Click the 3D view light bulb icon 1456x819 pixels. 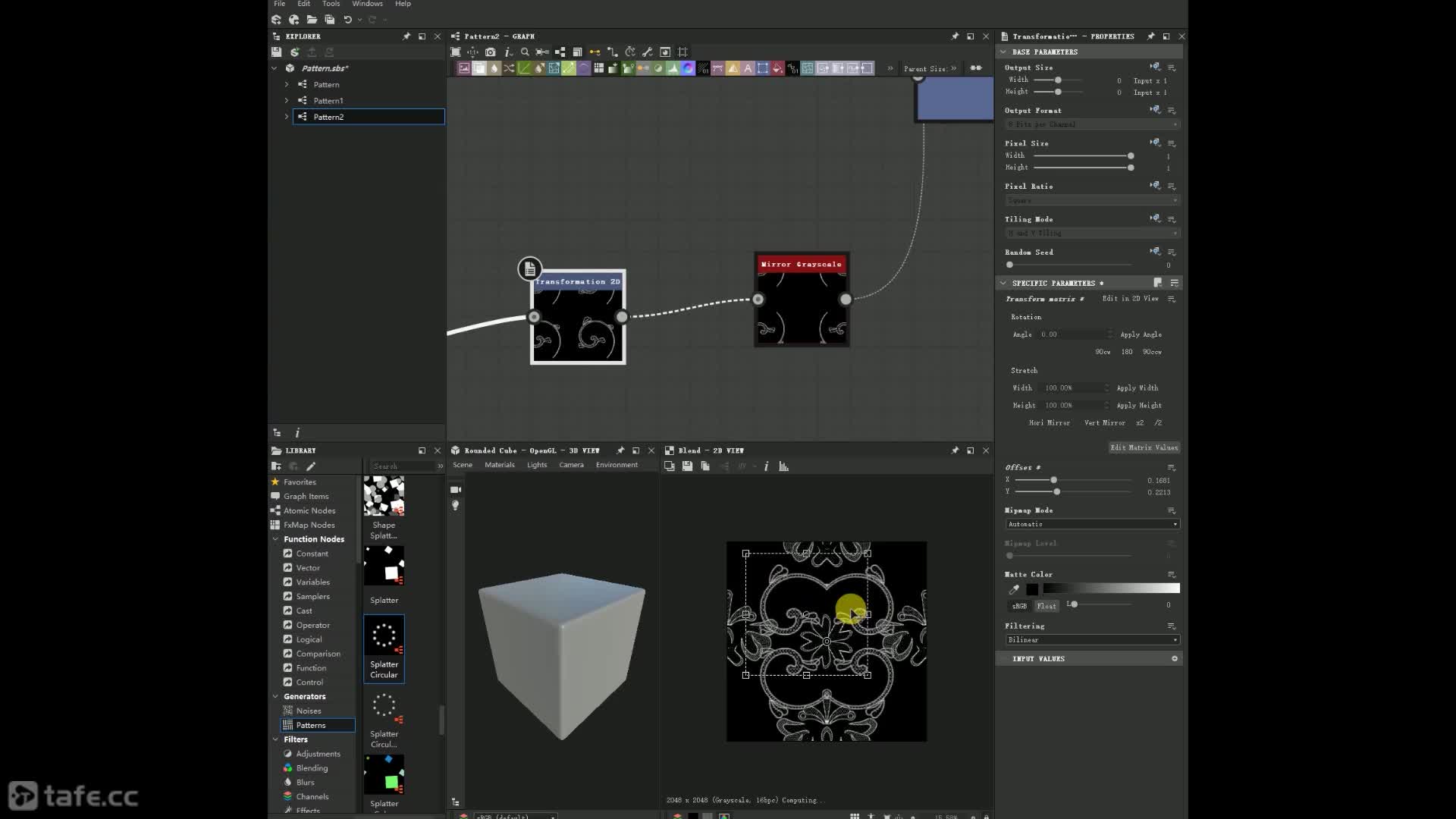pos(455,506)
